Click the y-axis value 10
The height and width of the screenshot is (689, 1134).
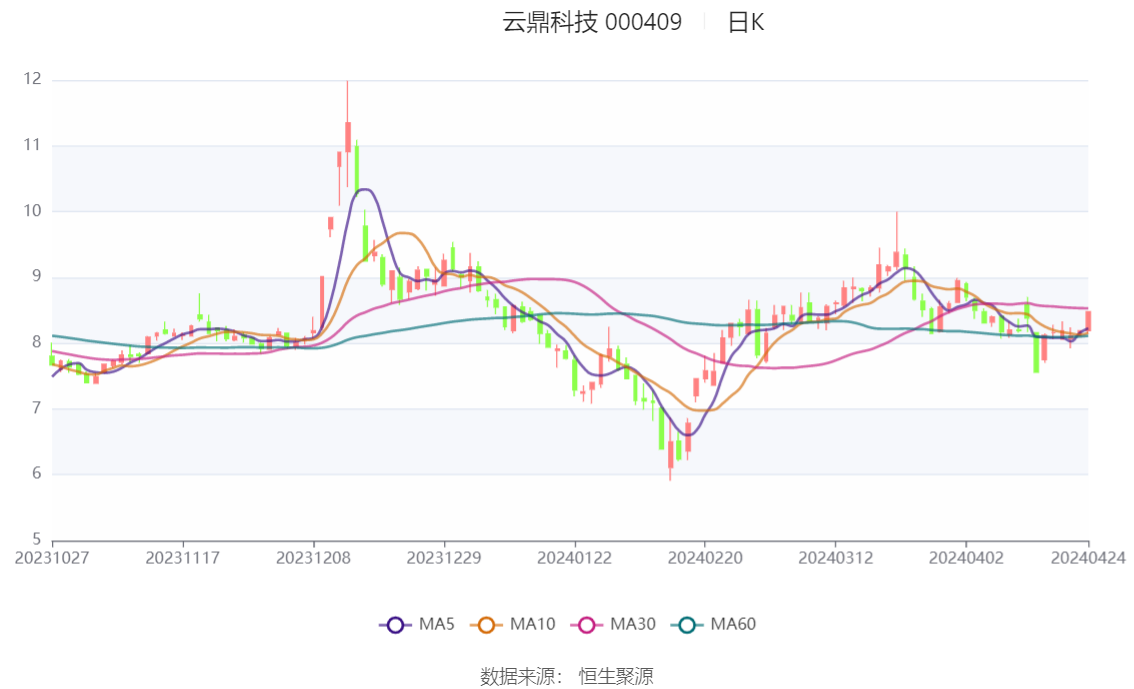(32, 210)
